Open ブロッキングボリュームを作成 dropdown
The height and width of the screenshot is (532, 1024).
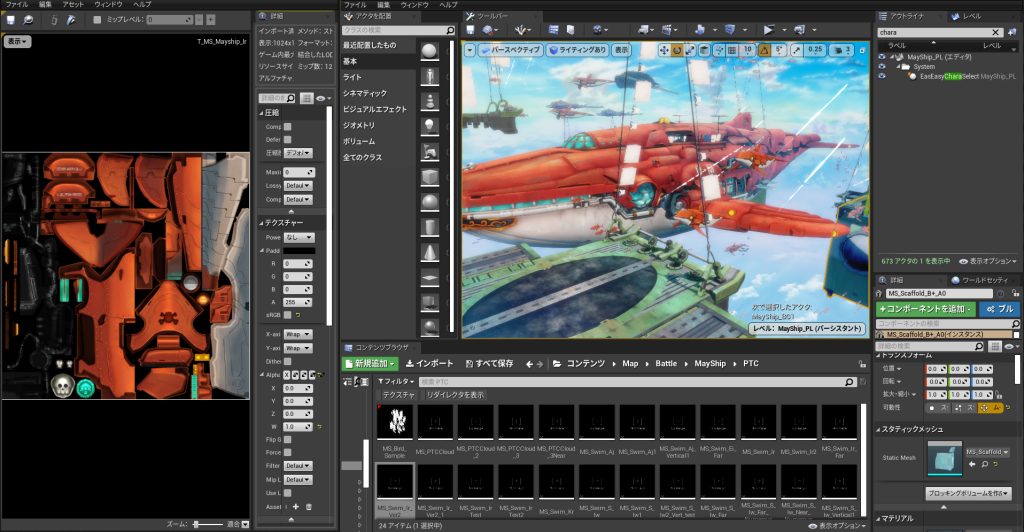[968, 493]
